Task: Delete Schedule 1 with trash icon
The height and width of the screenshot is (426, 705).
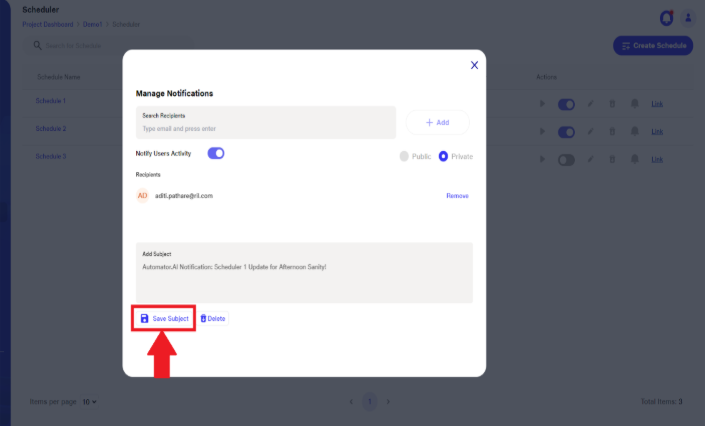Action: point(612,104)
